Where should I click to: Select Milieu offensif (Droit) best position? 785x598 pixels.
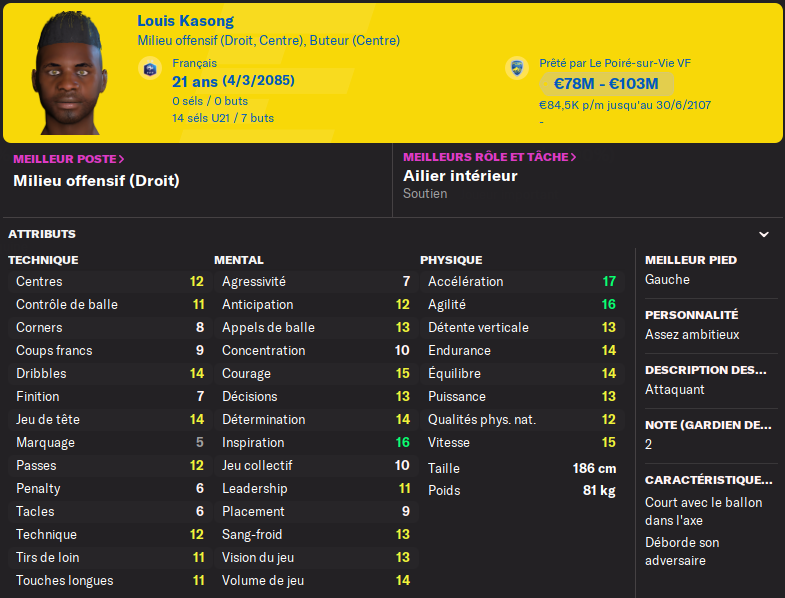96,181
